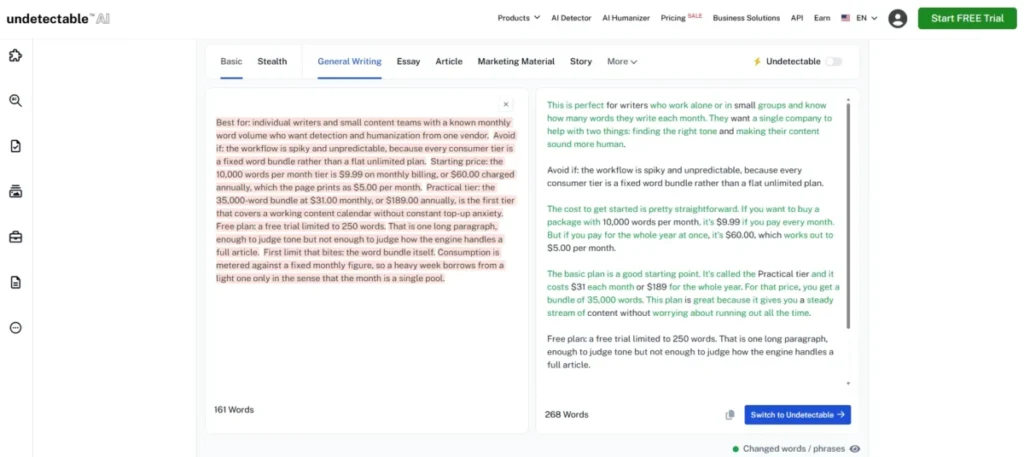
Task: Click the output scrollbar up arrow
Action: pos(848,100)
